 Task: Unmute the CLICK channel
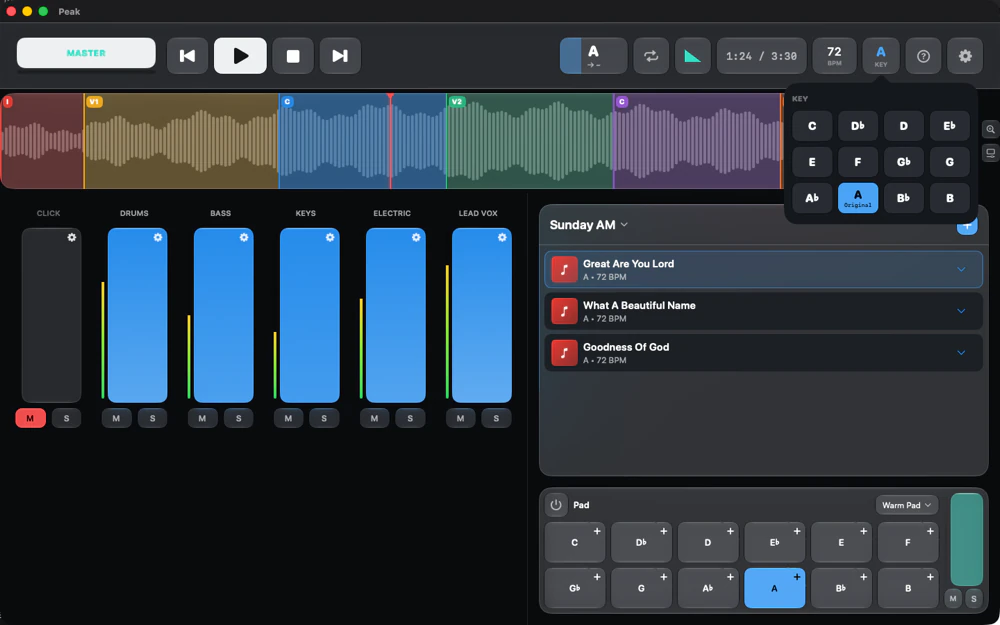pos(31,418)
